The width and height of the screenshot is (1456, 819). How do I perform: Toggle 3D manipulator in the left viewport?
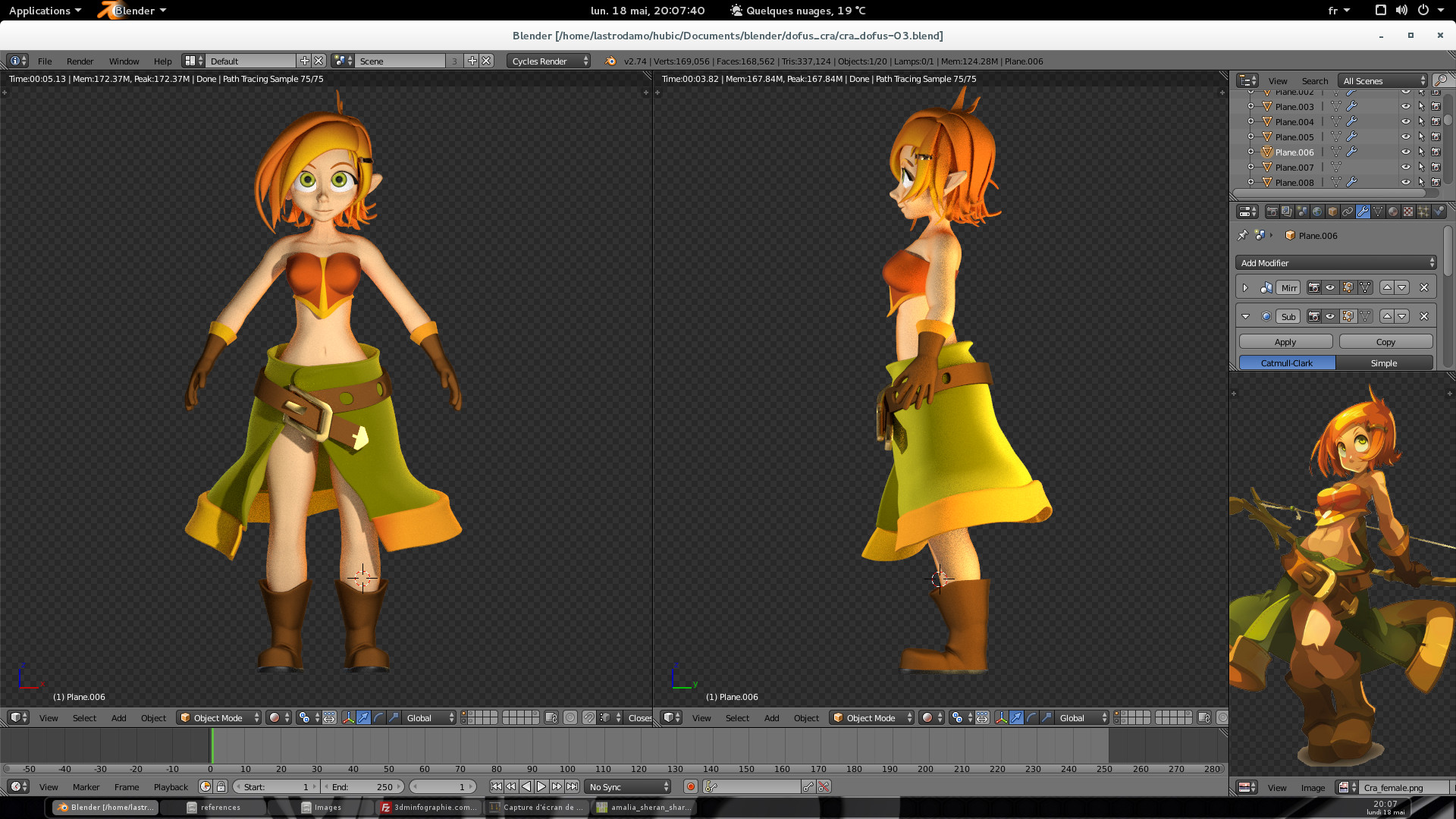click(348, 718)
